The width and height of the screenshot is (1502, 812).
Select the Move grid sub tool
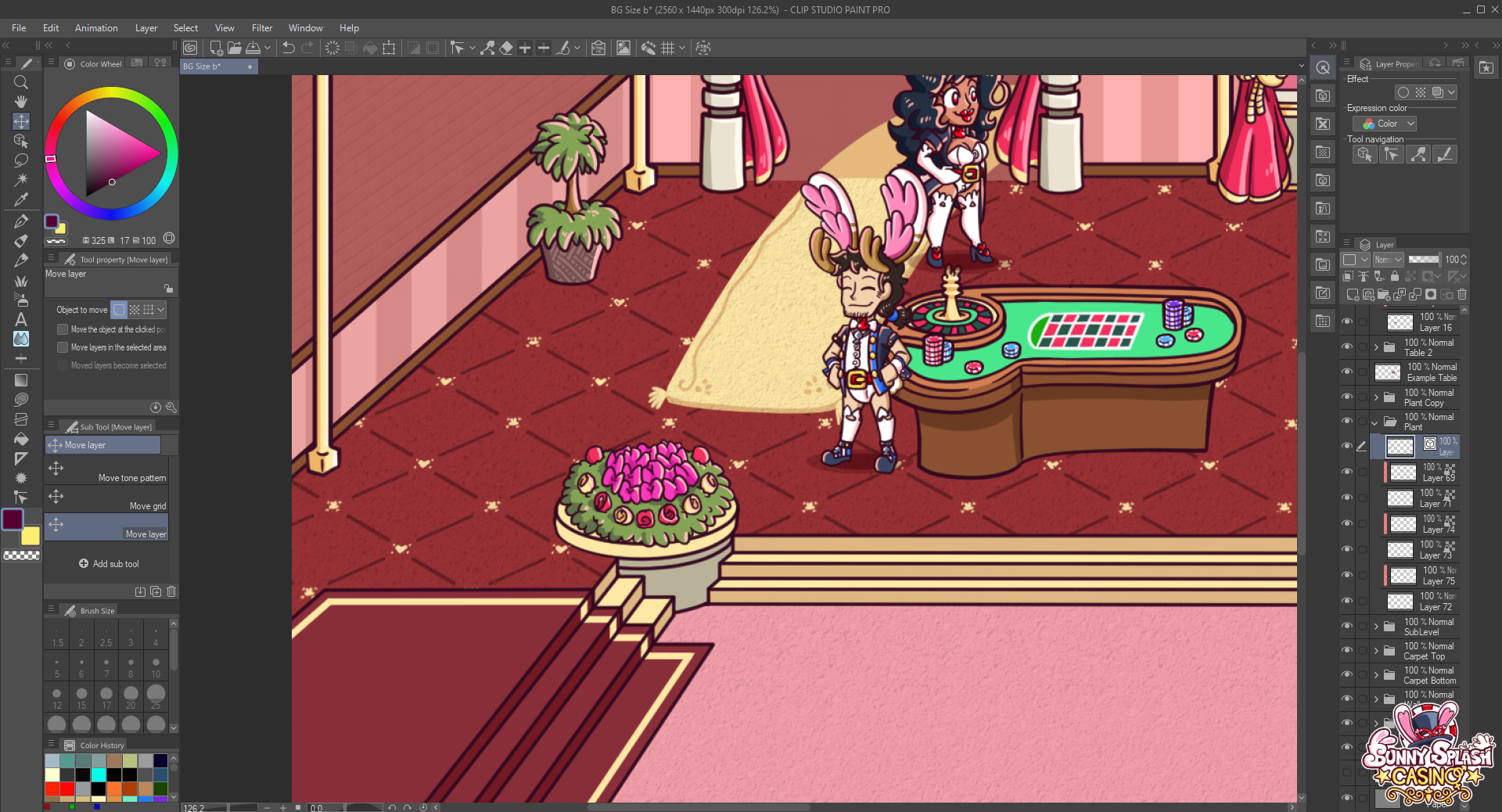106,498
